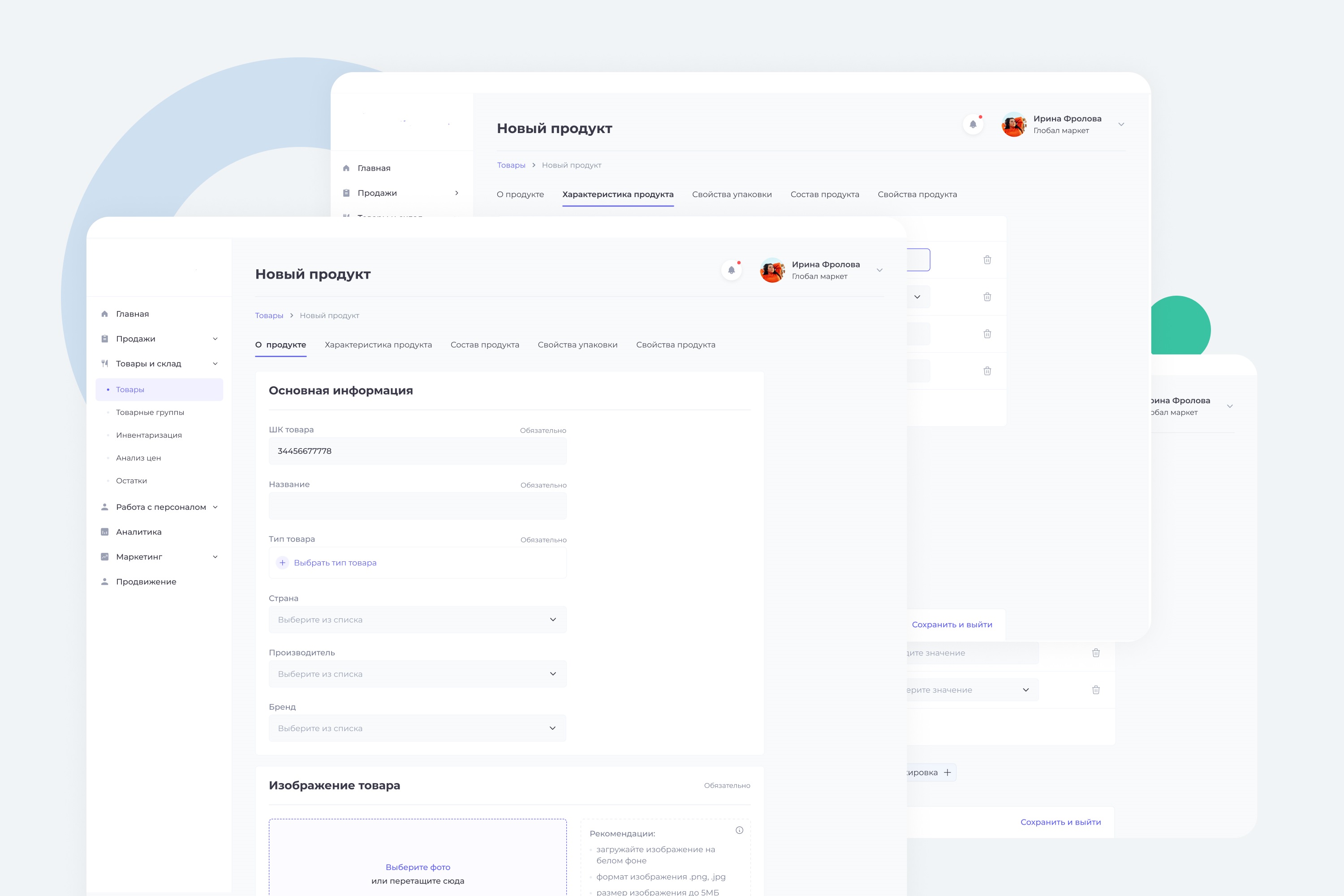
Task: Switch to Состав продукта tab in front window
Action: pos(485,345)
